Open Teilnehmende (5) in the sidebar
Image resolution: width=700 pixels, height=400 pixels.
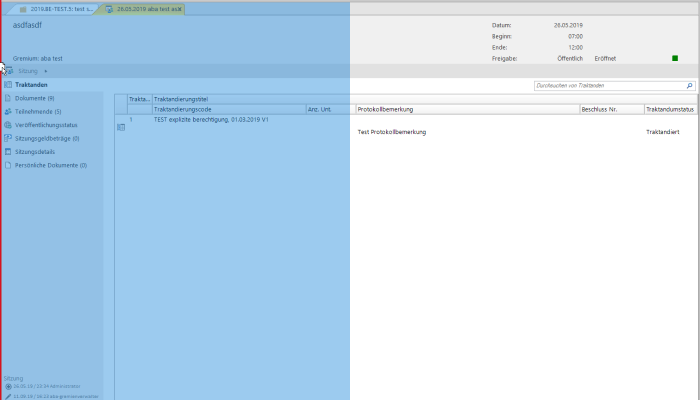coord(38,111)
